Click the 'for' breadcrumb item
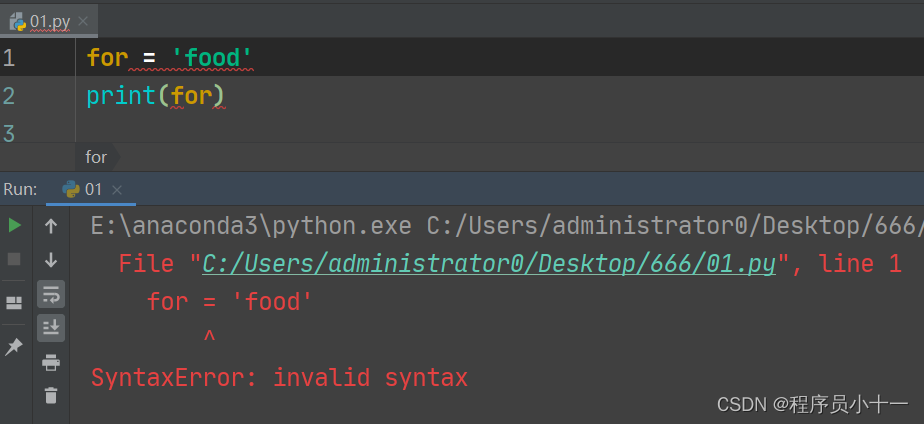The height and width of the screenshot is (424, 924). (96, 157)
